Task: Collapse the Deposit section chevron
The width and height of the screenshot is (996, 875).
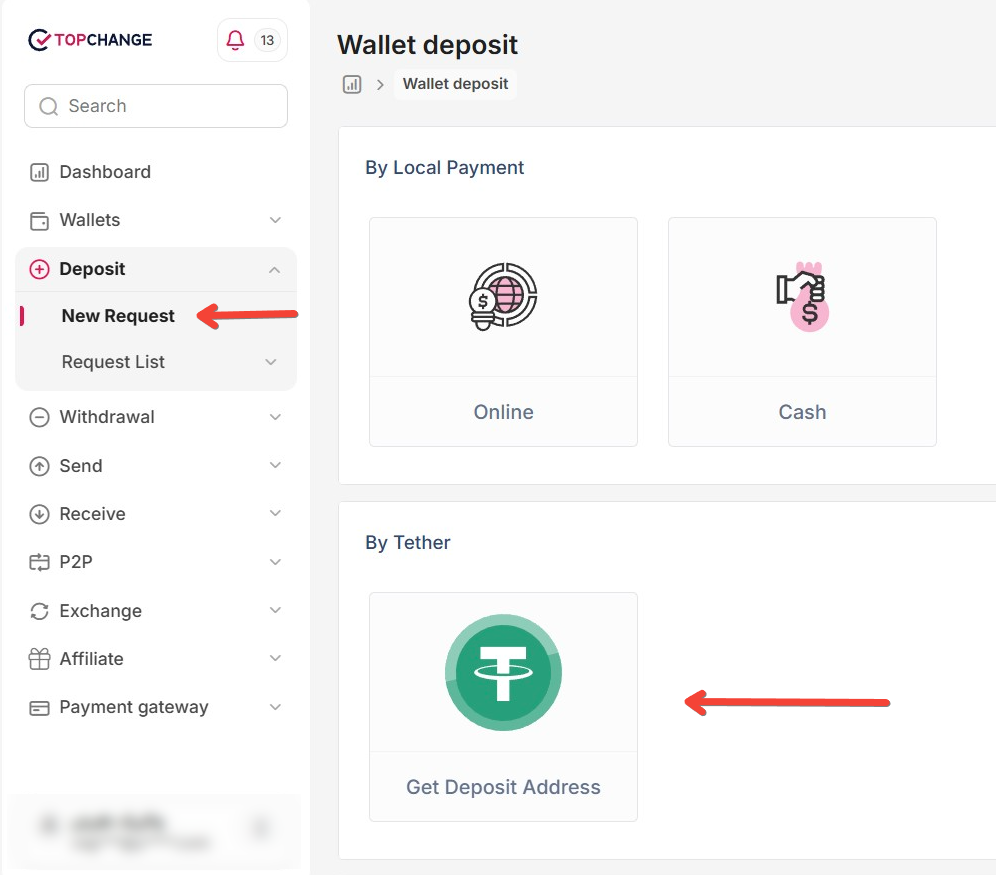Action: (x=274, y=270)
